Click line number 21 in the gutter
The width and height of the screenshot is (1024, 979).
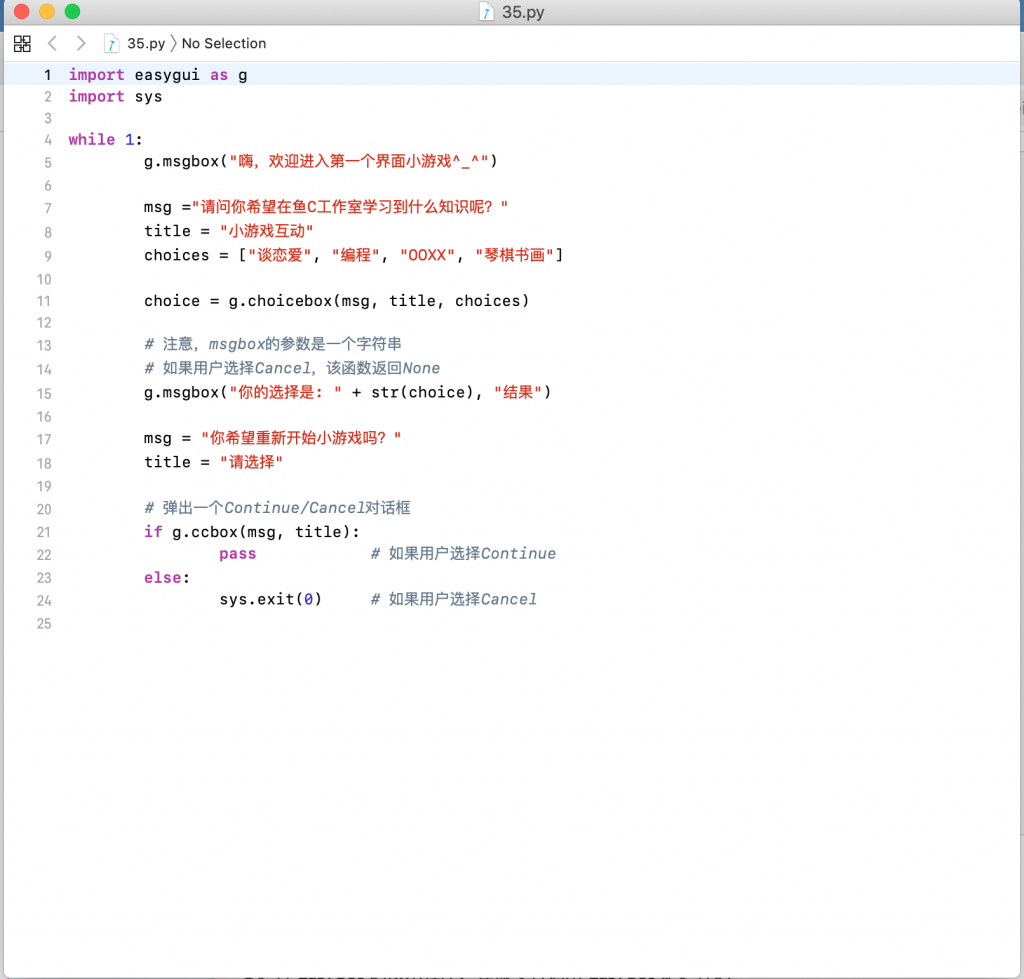click(44, 531)
